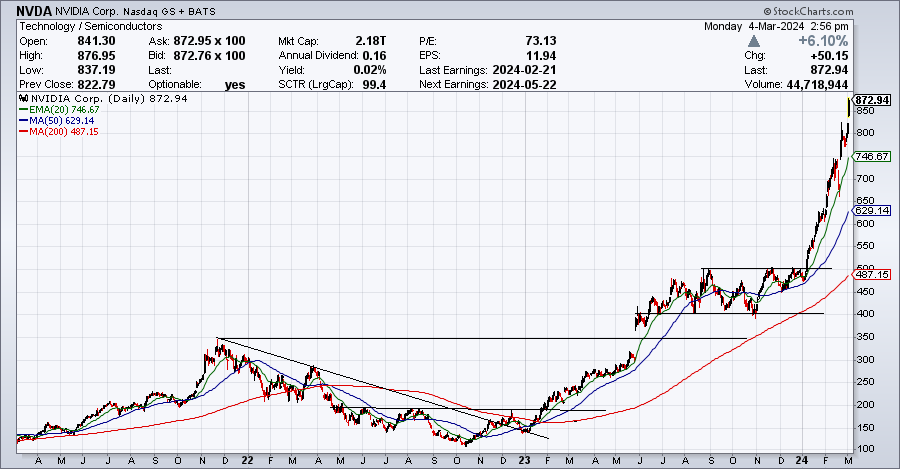
Task: Click the EPS value 11.94
Action: (541, 55)
